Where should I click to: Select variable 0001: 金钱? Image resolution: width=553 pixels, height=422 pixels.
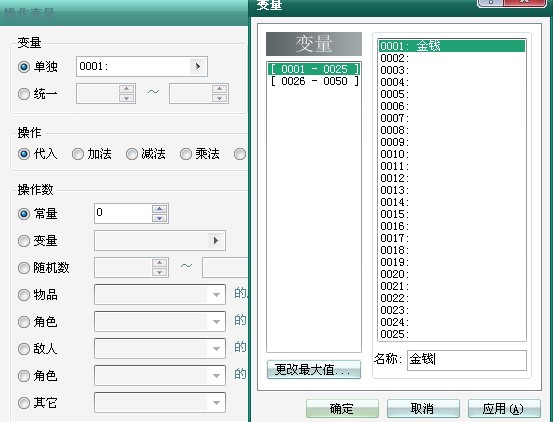(452, 46)
